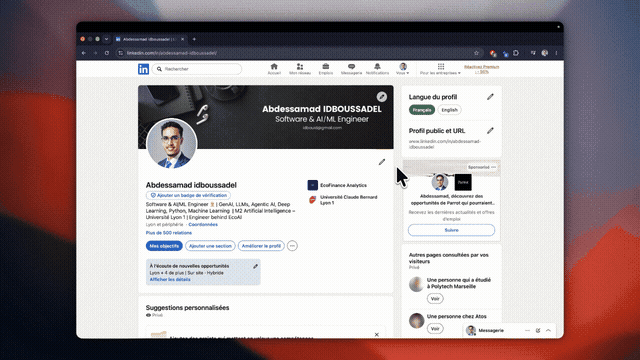Open the Notifications bell icon

377,69
